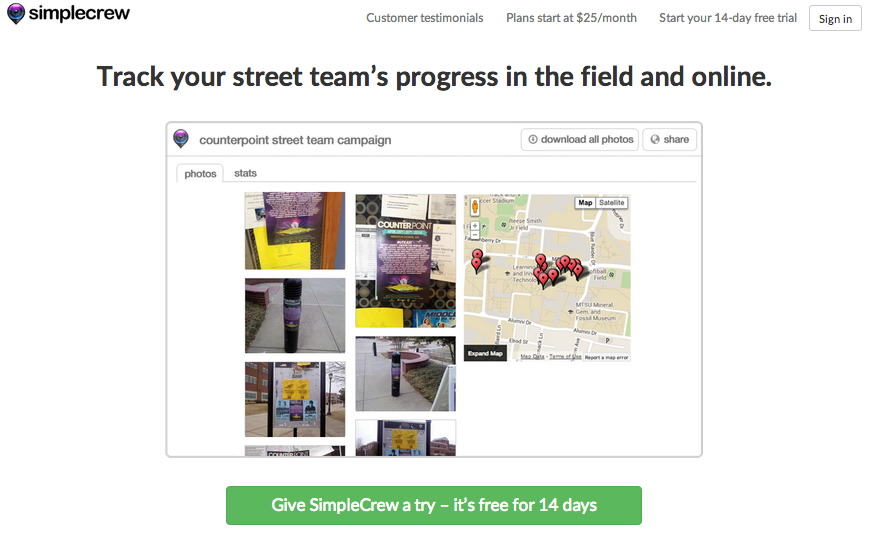The image size is (875, 539).
Task: Select the Satellite view on the map
Action: point(612,203)
